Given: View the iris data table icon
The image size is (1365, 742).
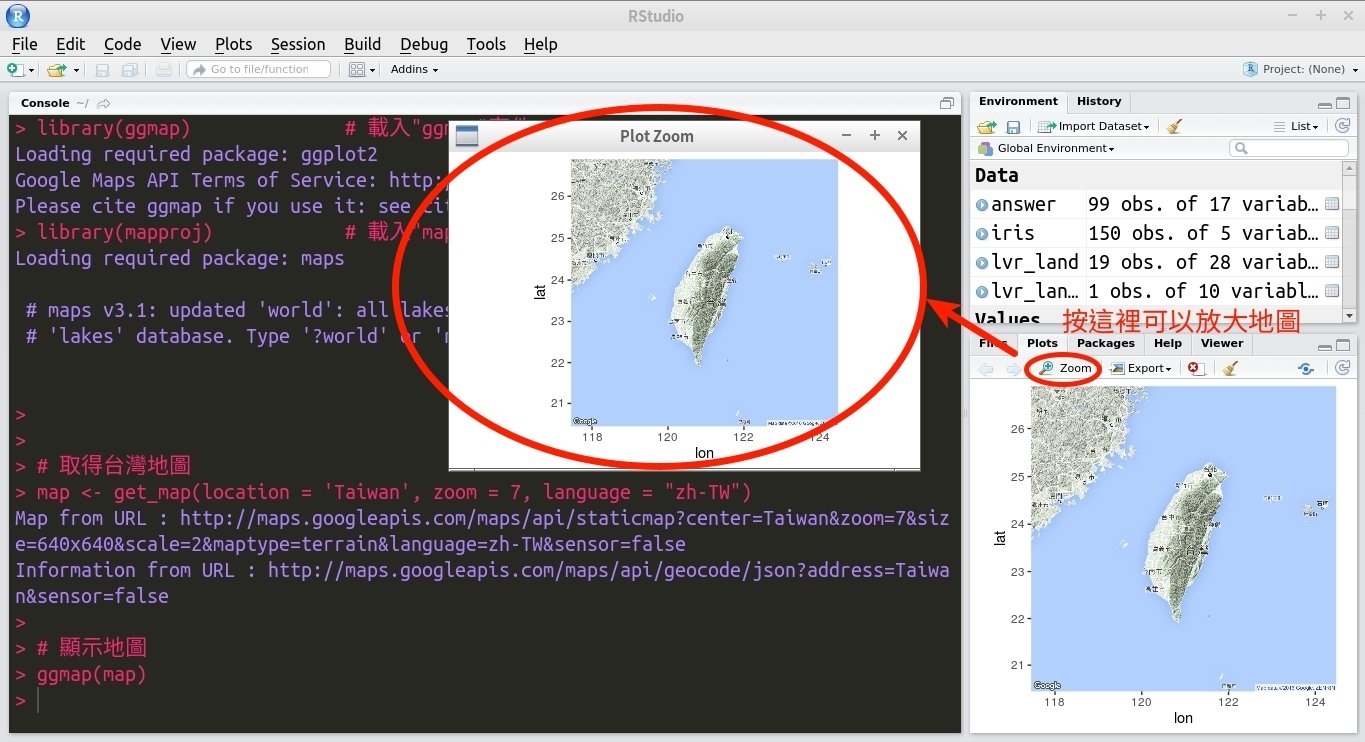Looking at the screenshot, I should coord(1332,233).
